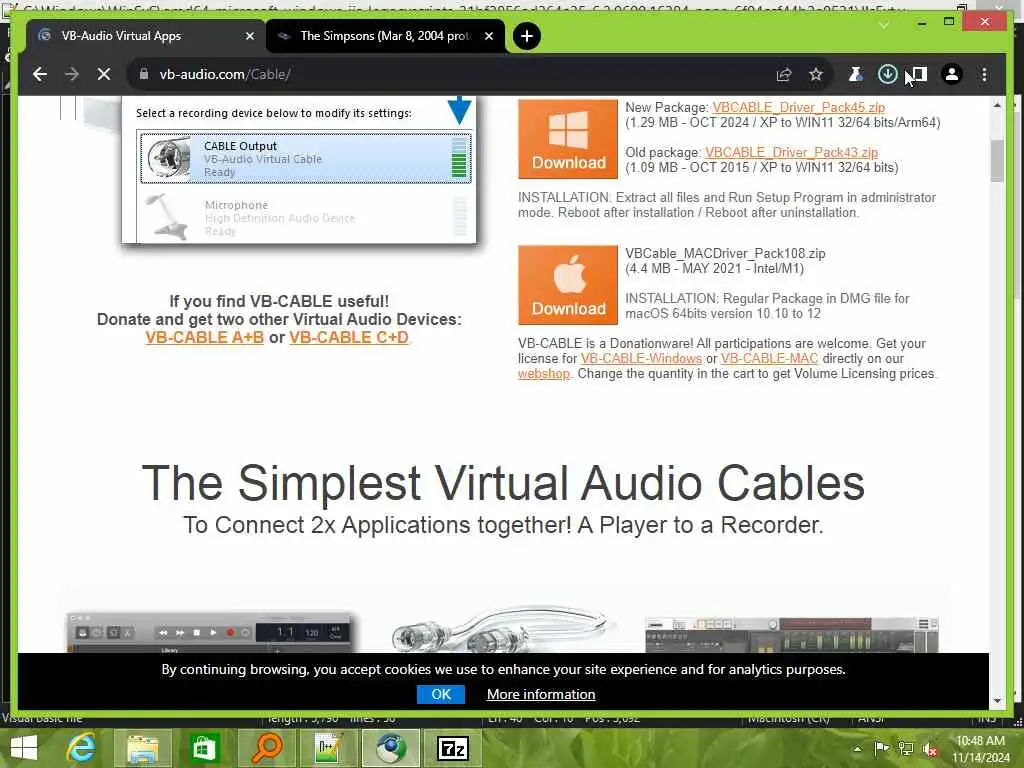Open the webshop link
The width and height of the screenshot is (1024, 768).
coord(543,374)
